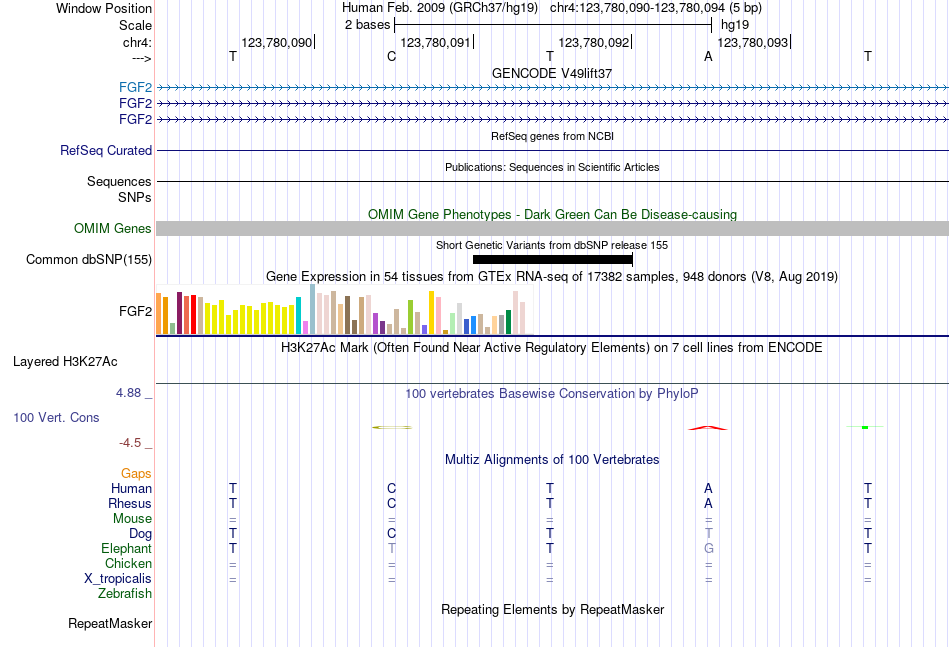Screen dimensions: 950x647
Task: Click the Zebrafish species label
Action: (125, 594)
